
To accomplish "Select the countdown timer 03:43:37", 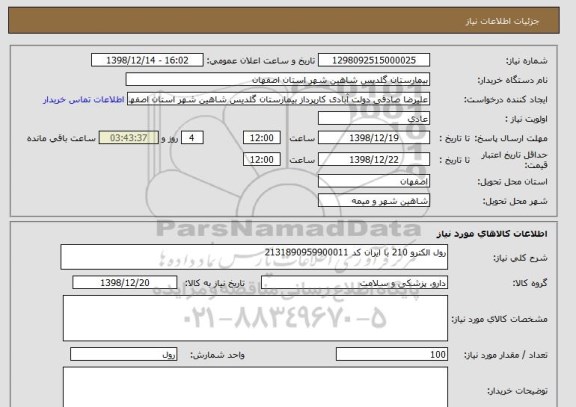I will click(129, 138).
